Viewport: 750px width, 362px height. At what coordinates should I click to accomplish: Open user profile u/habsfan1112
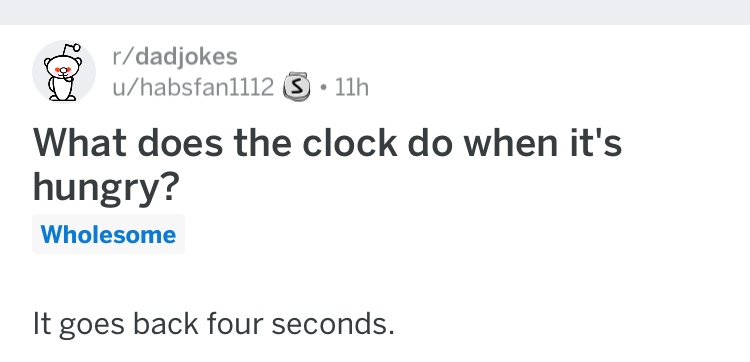pyautogui.click(x=193, y=87)
